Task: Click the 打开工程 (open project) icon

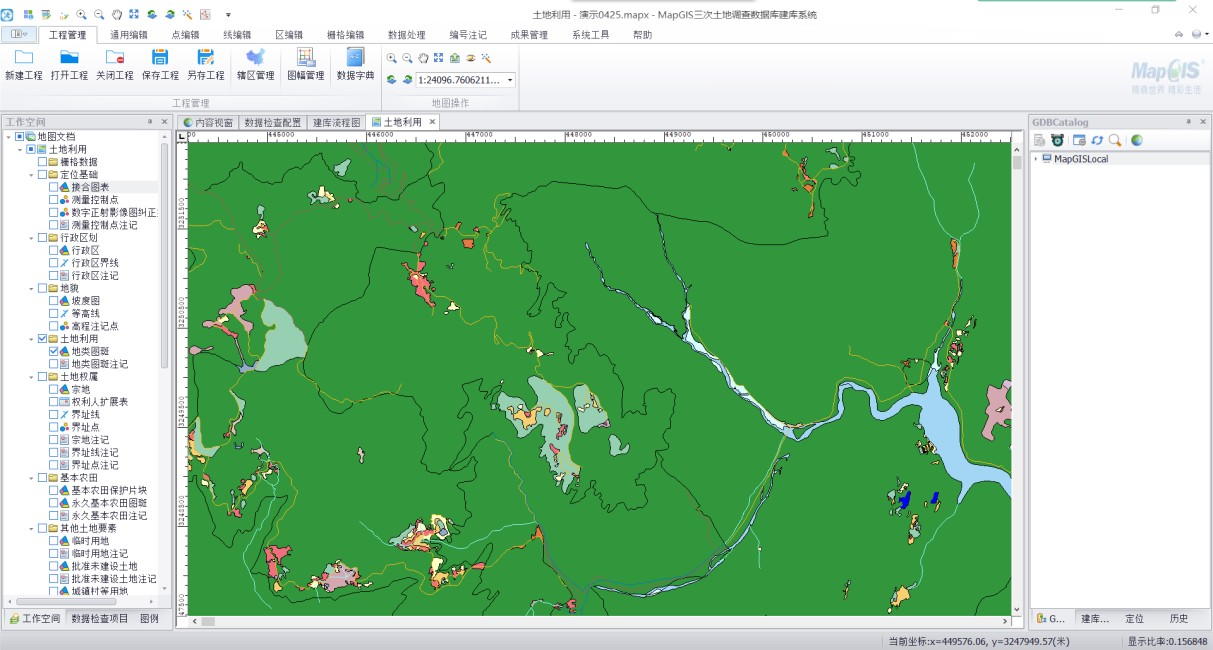Action: point(69,57)
